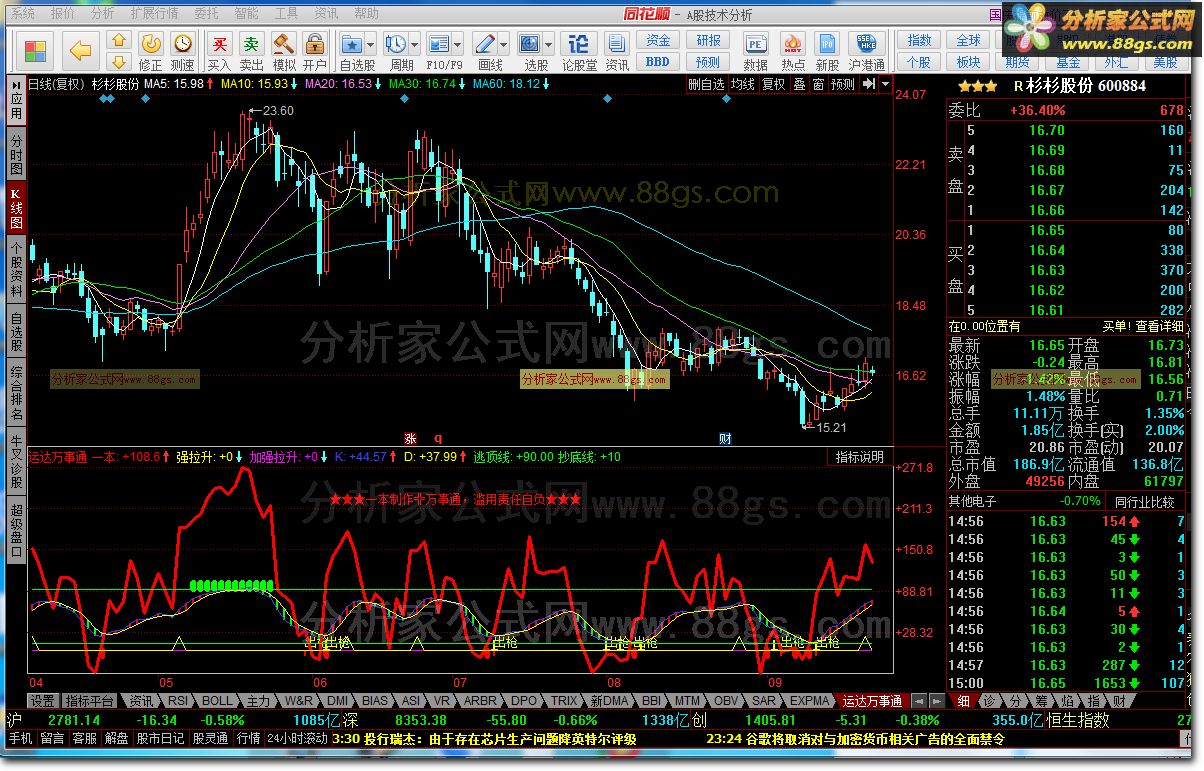Click the 同行业比较 link
Viewport: 1204px width, 771px height.
[1144, 501]
